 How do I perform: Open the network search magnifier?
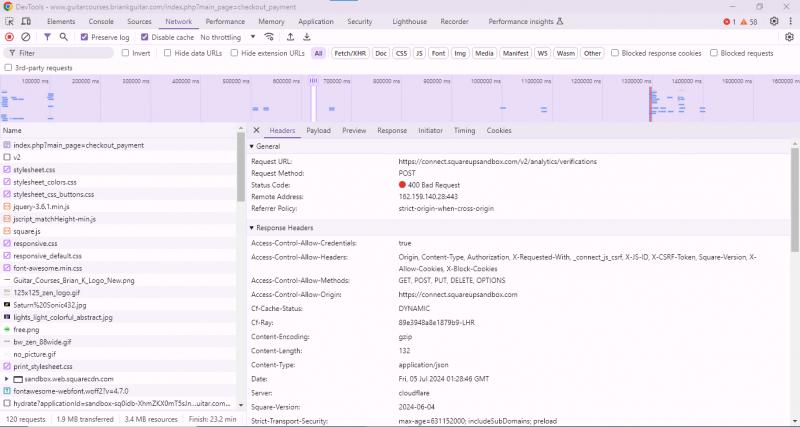coord(63,37)
